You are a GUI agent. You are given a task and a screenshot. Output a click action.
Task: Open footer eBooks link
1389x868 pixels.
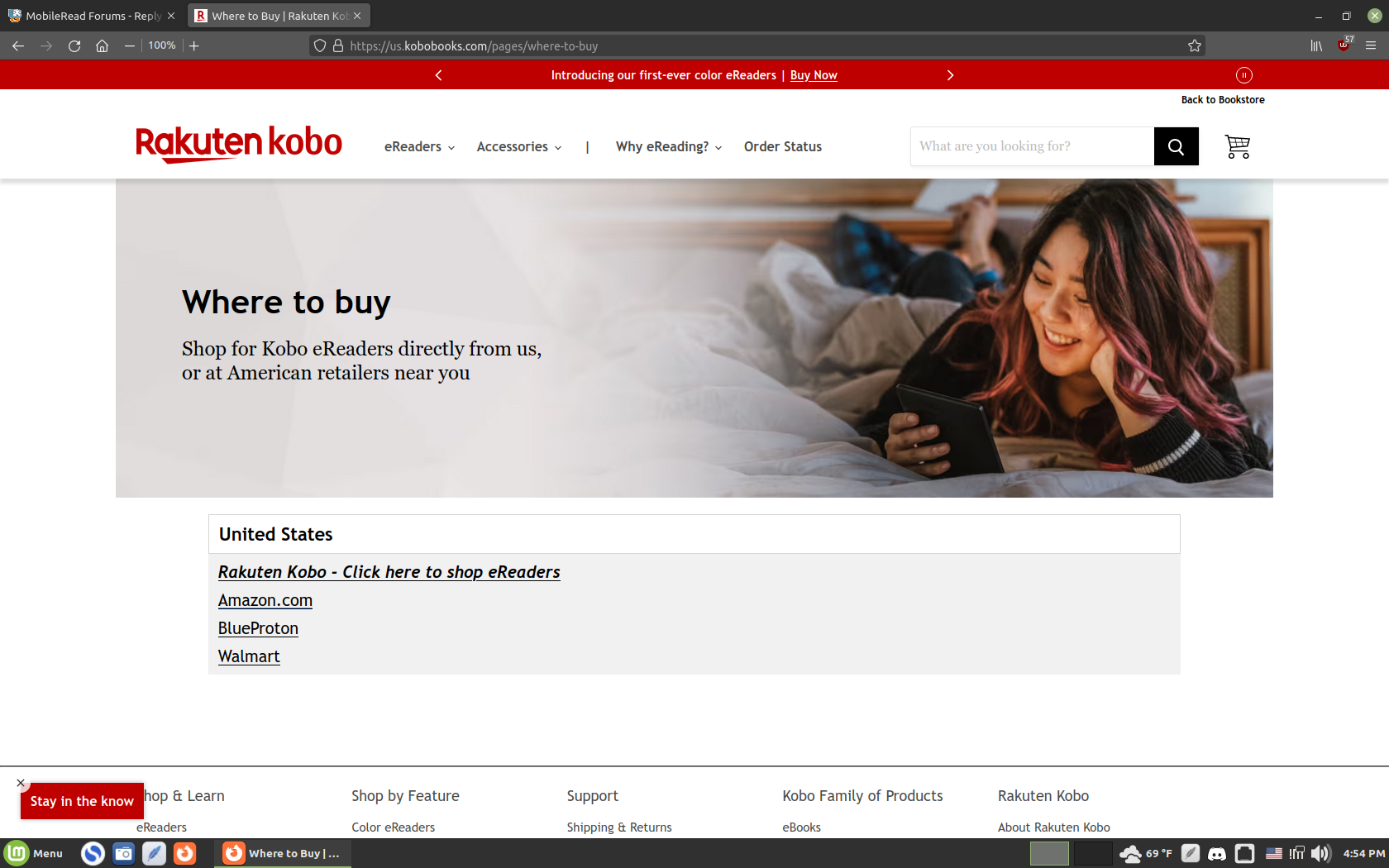(802, 827)
